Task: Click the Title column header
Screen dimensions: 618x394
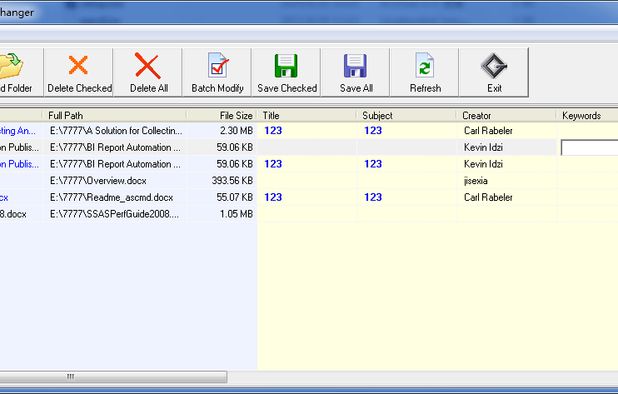Action: click(307, 115)
